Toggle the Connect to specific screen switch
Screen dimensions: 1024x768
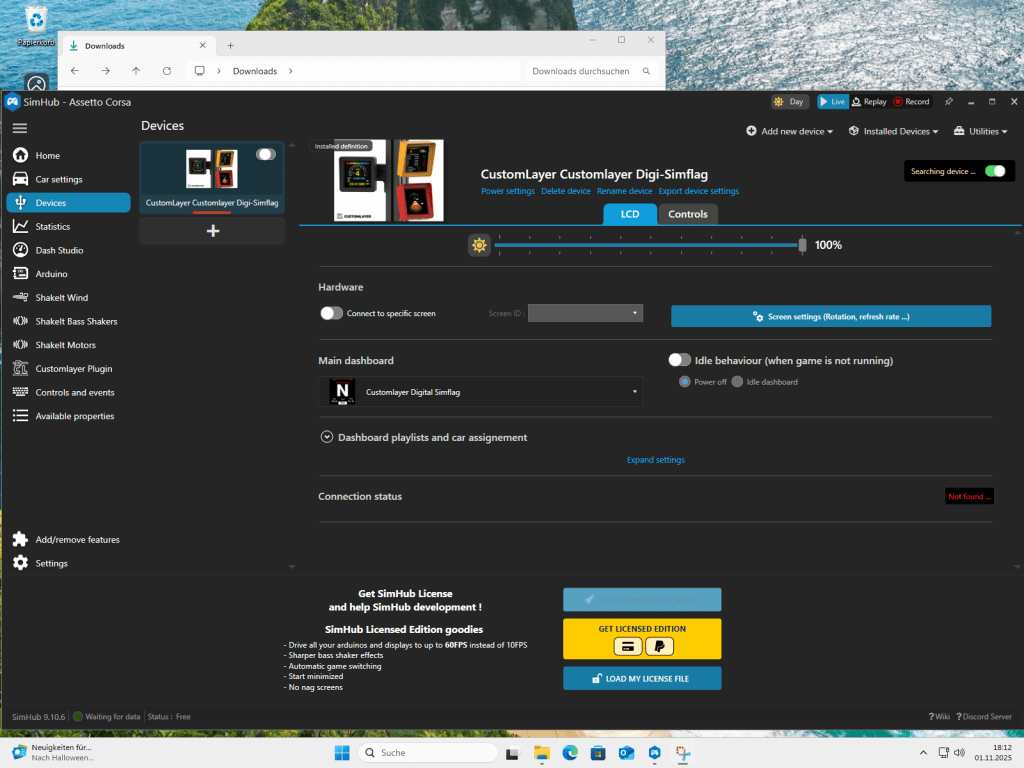click(x=331, y=313)
